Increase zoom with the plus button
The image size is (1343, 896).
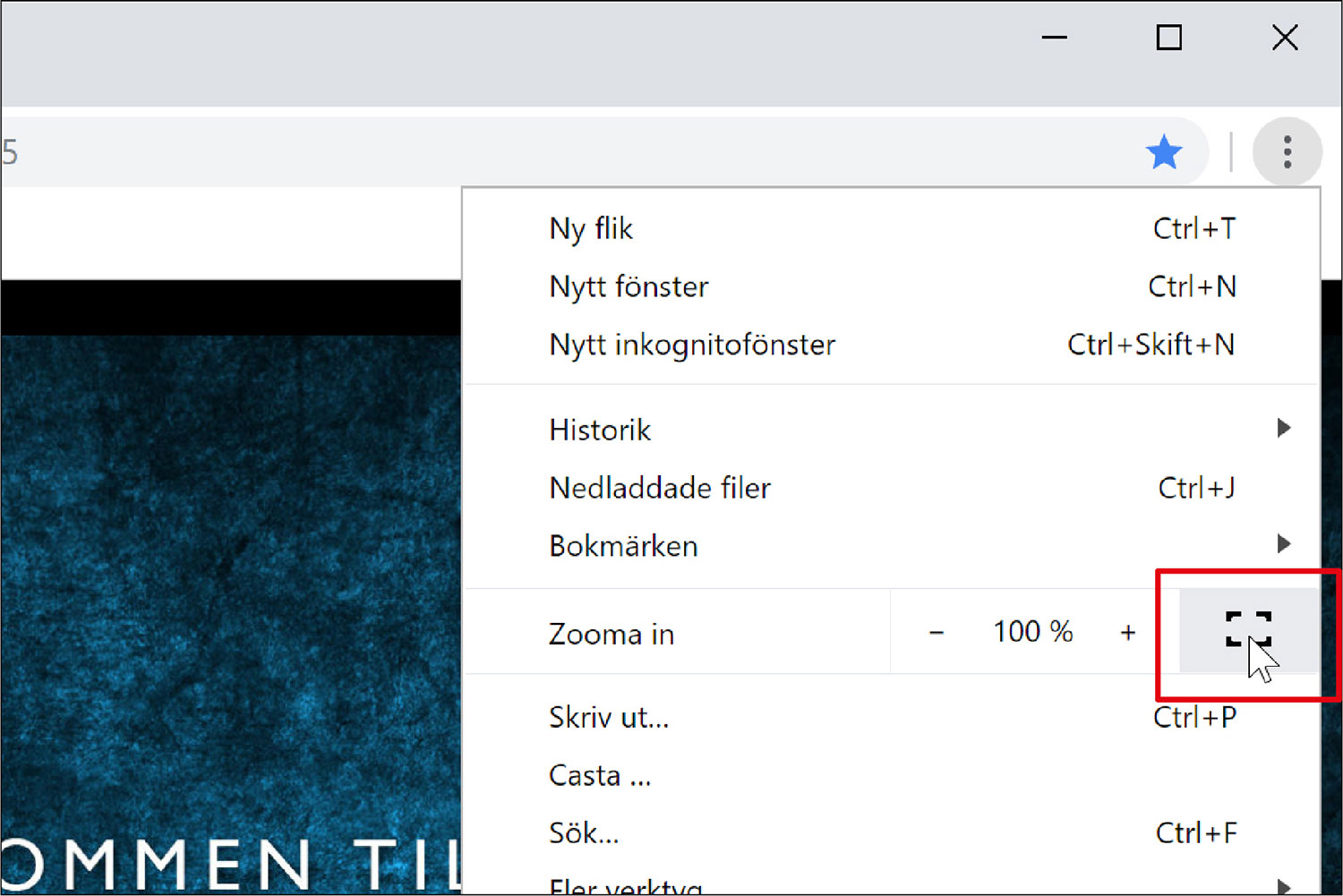(x=1127, y=633)
